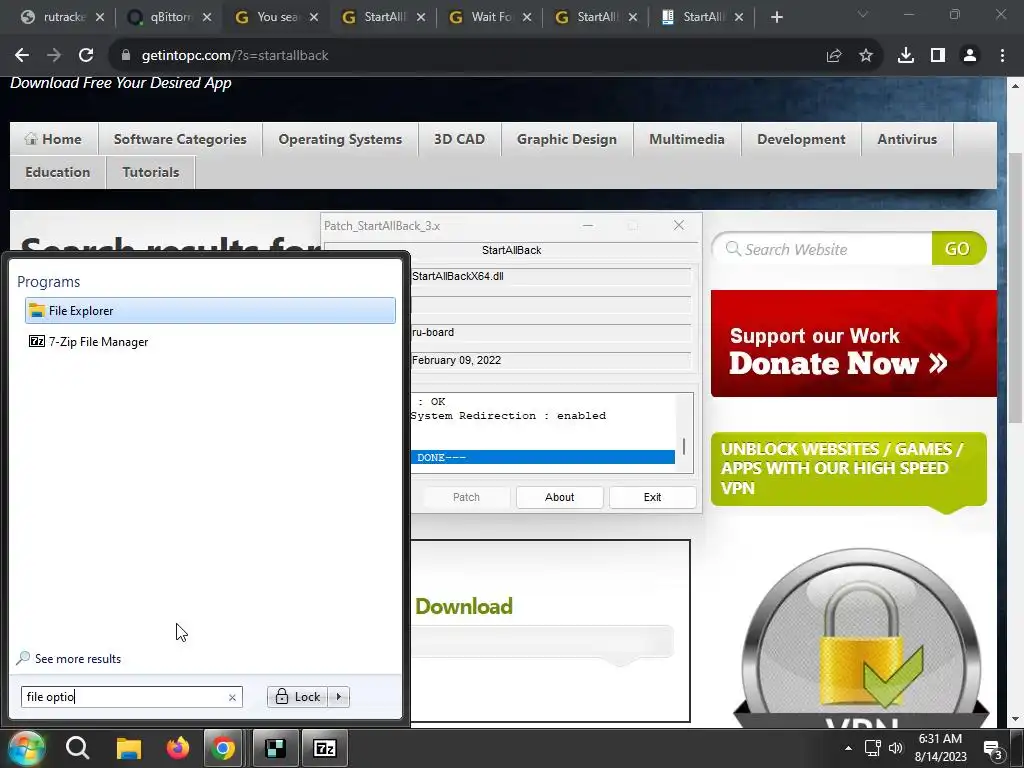Open Tutorials category

(x=151, y=172)
